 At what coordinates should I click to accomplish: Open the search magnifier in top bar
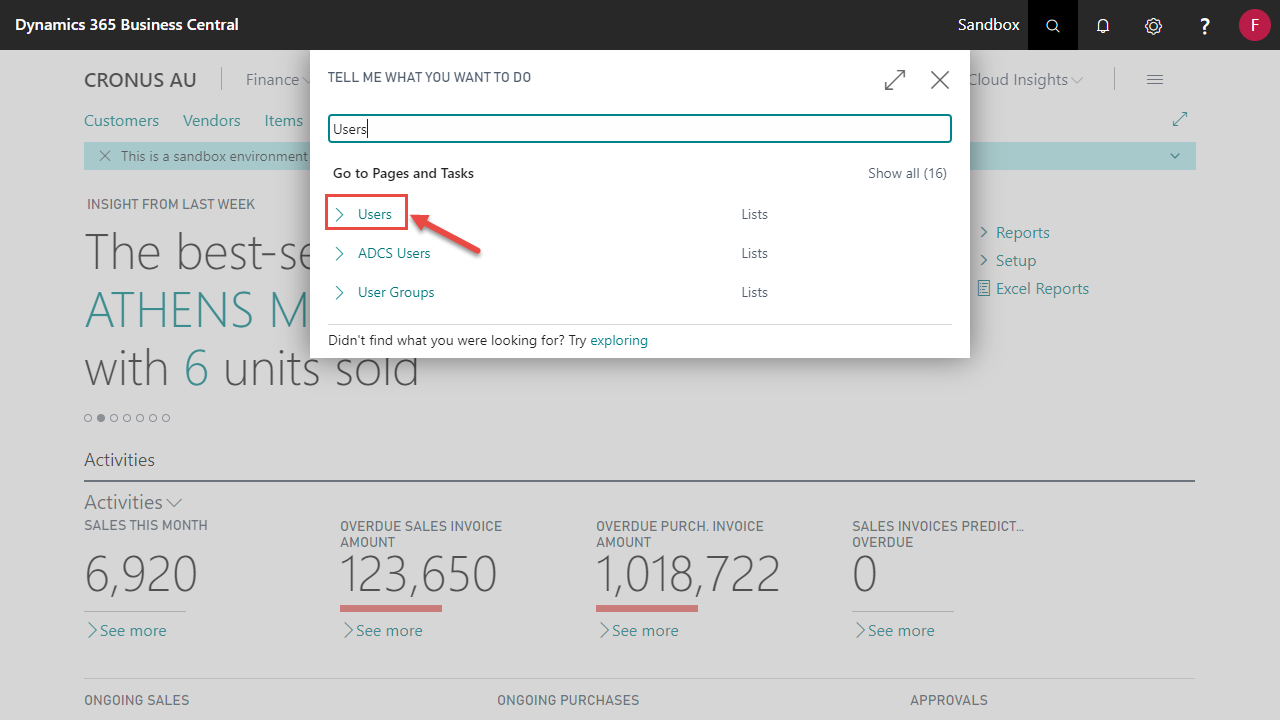point(1053,25)
